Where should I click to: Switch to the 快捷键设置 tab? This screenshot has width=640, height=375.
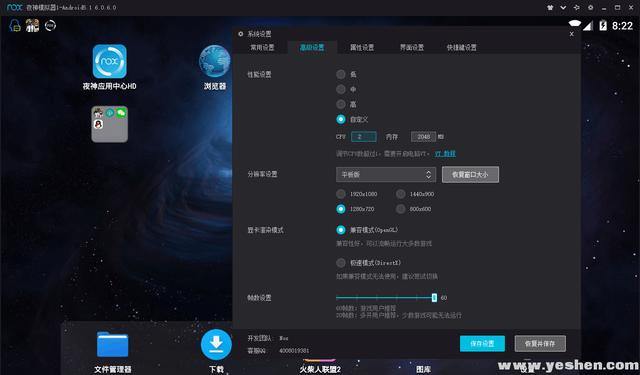tap(462, 48)
